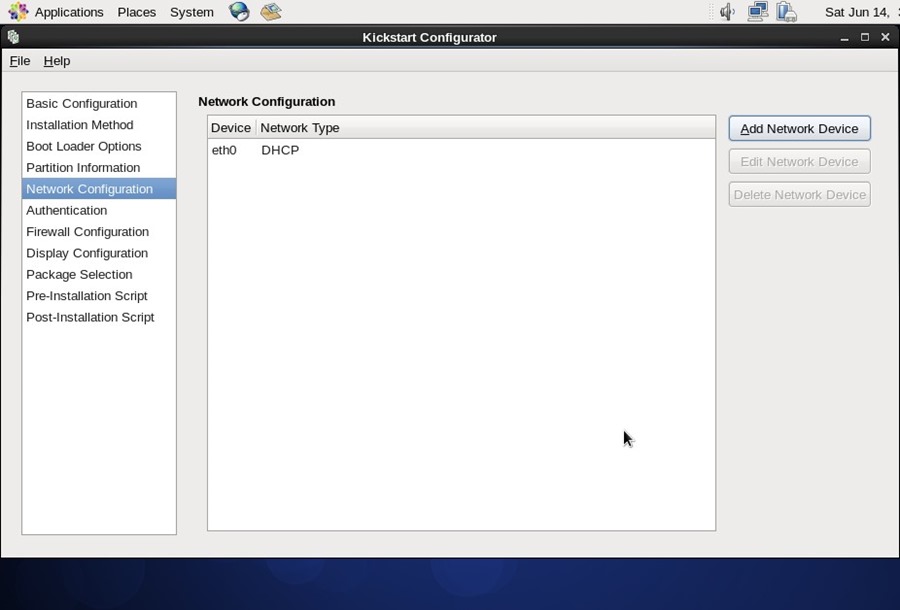Viewport: 900px width, 610px height.
Task: Select the Firewall Configuration section
Action: click(87, 231)
